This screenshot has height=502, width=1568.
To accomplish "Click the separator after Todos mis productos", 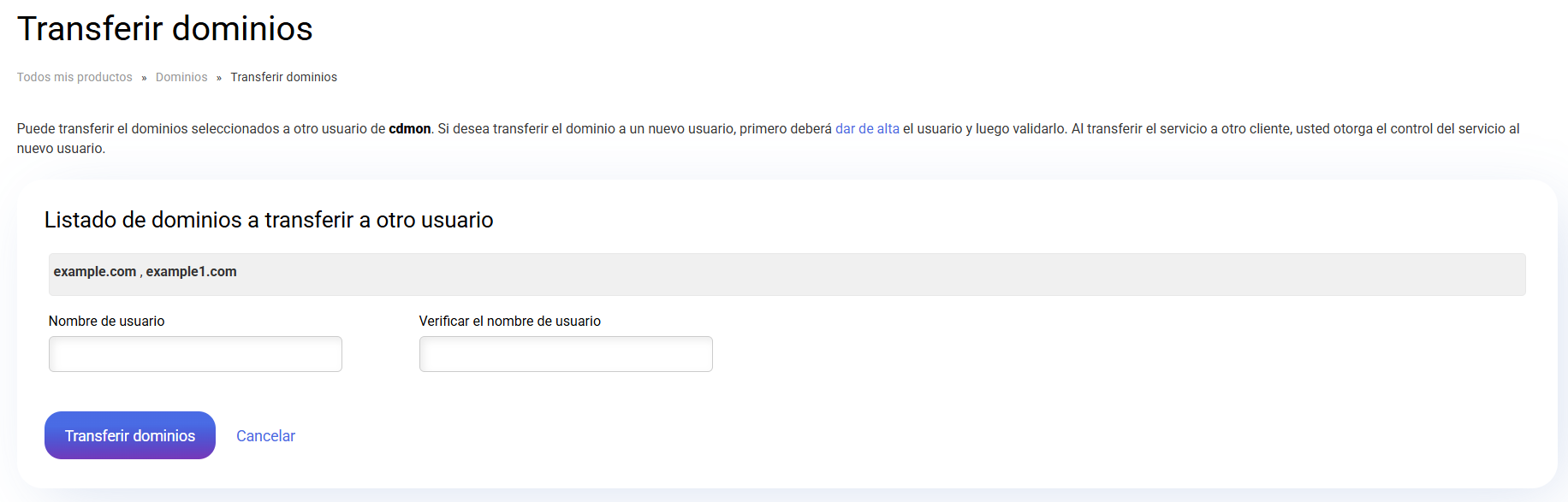I will coord(144,78).
